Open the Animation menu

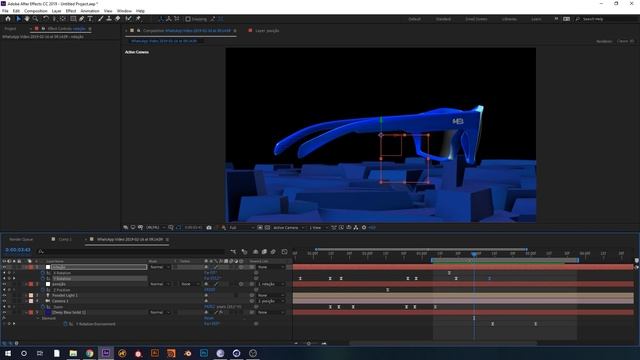pos(90,11)
